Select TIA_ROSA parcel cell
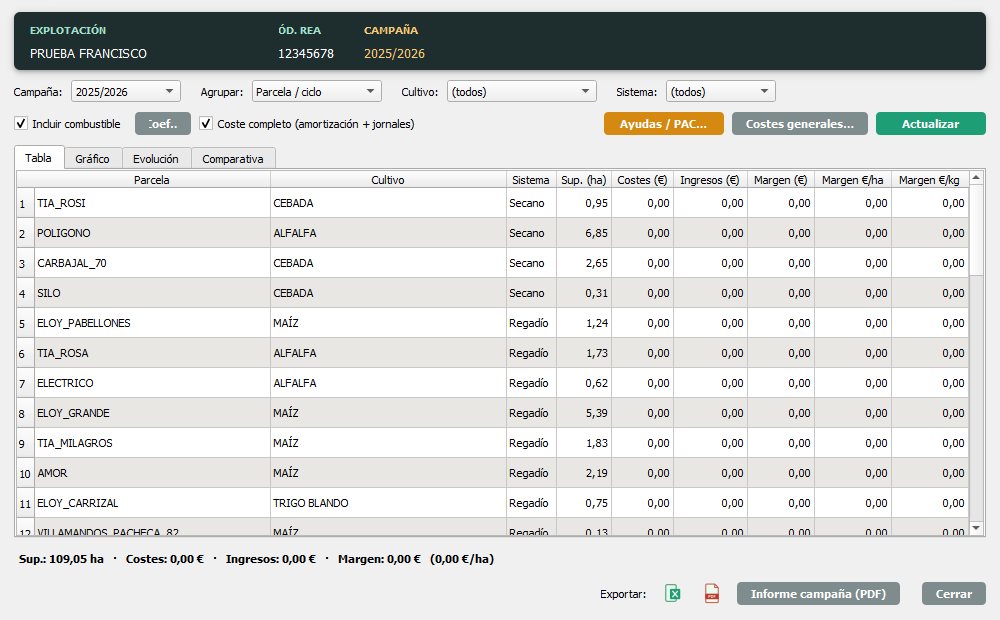This screenshot has width=1000, height=620. (x=152, y=353)
